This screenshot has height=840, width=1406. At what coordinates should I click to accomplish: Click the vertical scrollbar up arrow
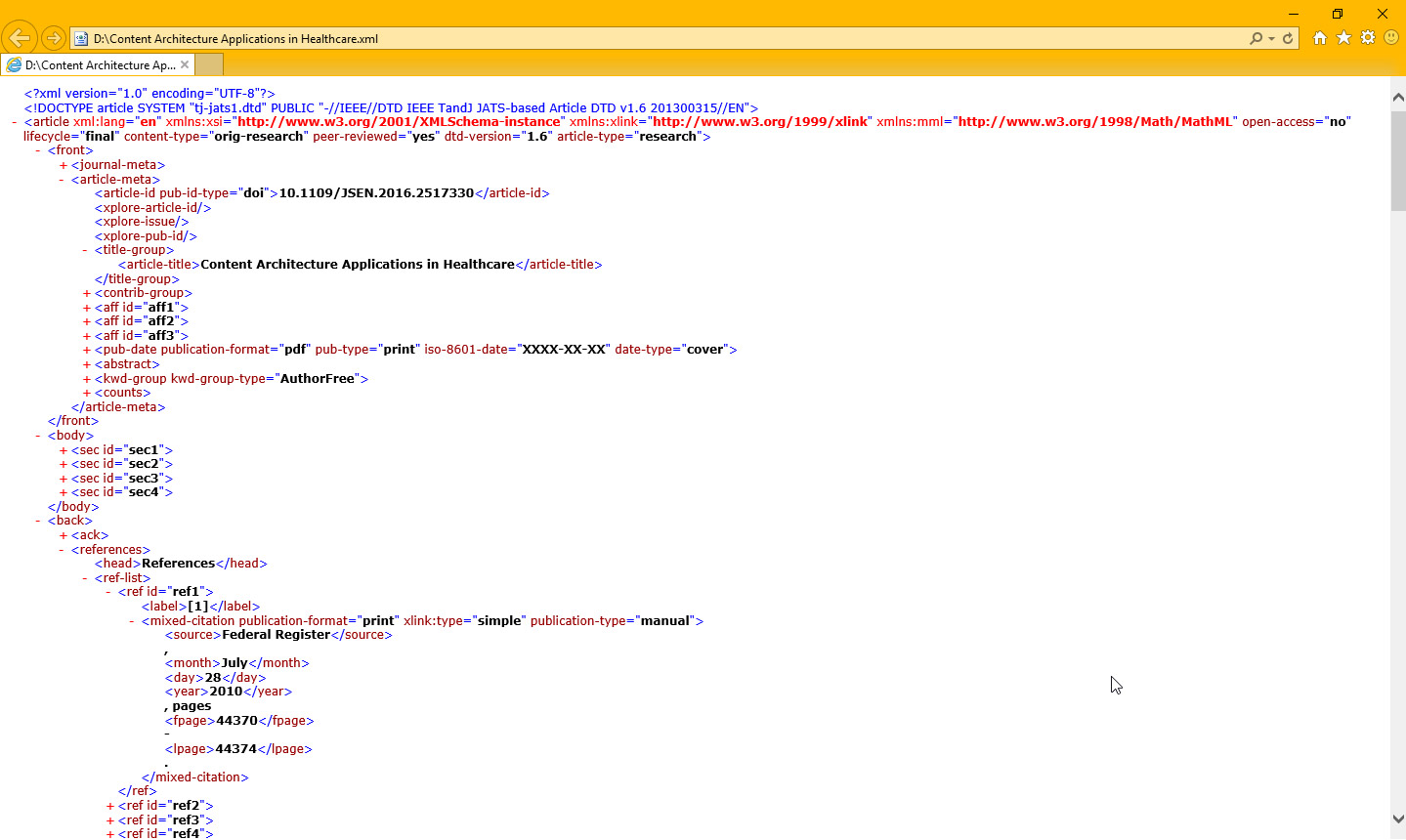tap(1398, 98)
